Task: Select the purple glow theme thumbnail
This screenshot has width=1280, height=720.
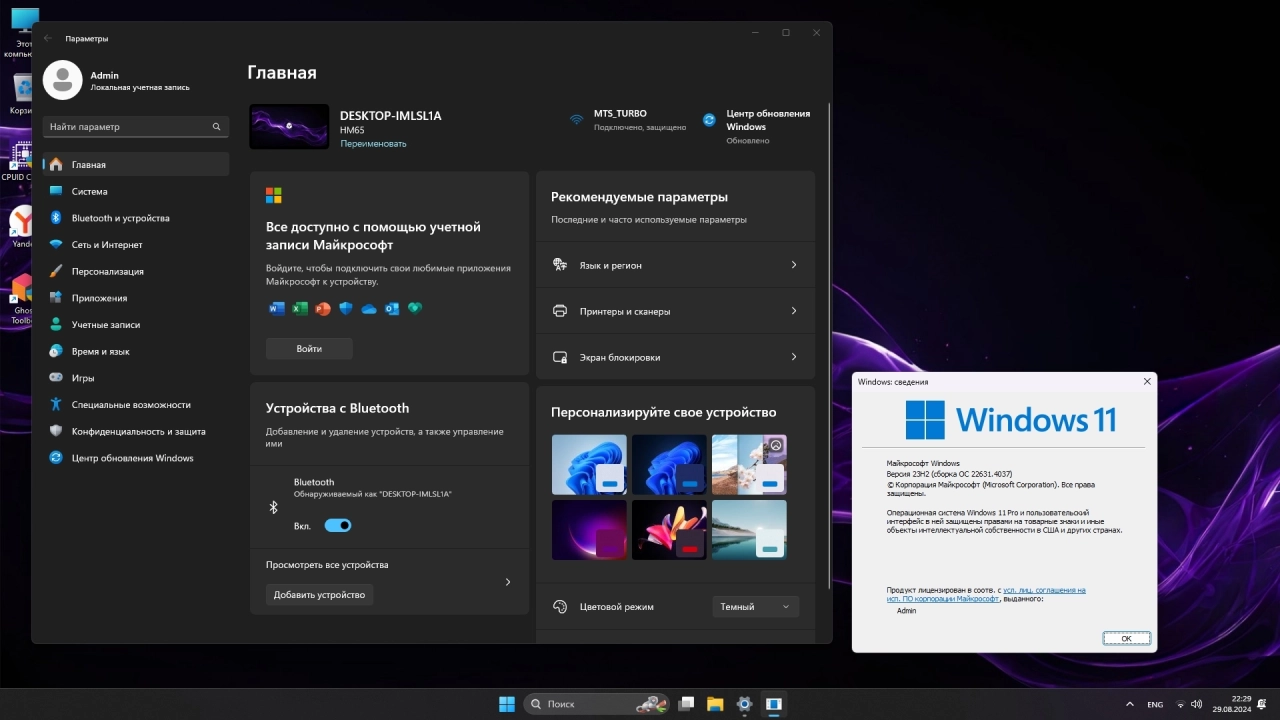Action: 589,530
